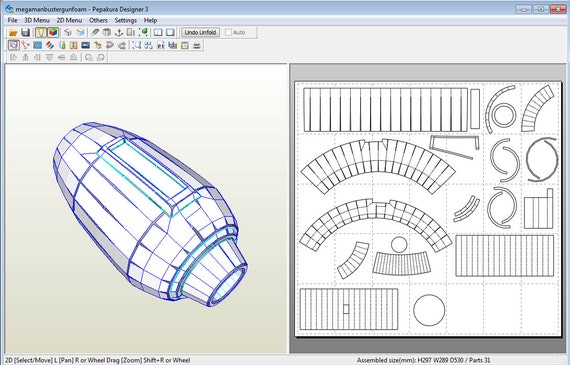Open the Help menu
570x365 pixels.
click(150, 20)
